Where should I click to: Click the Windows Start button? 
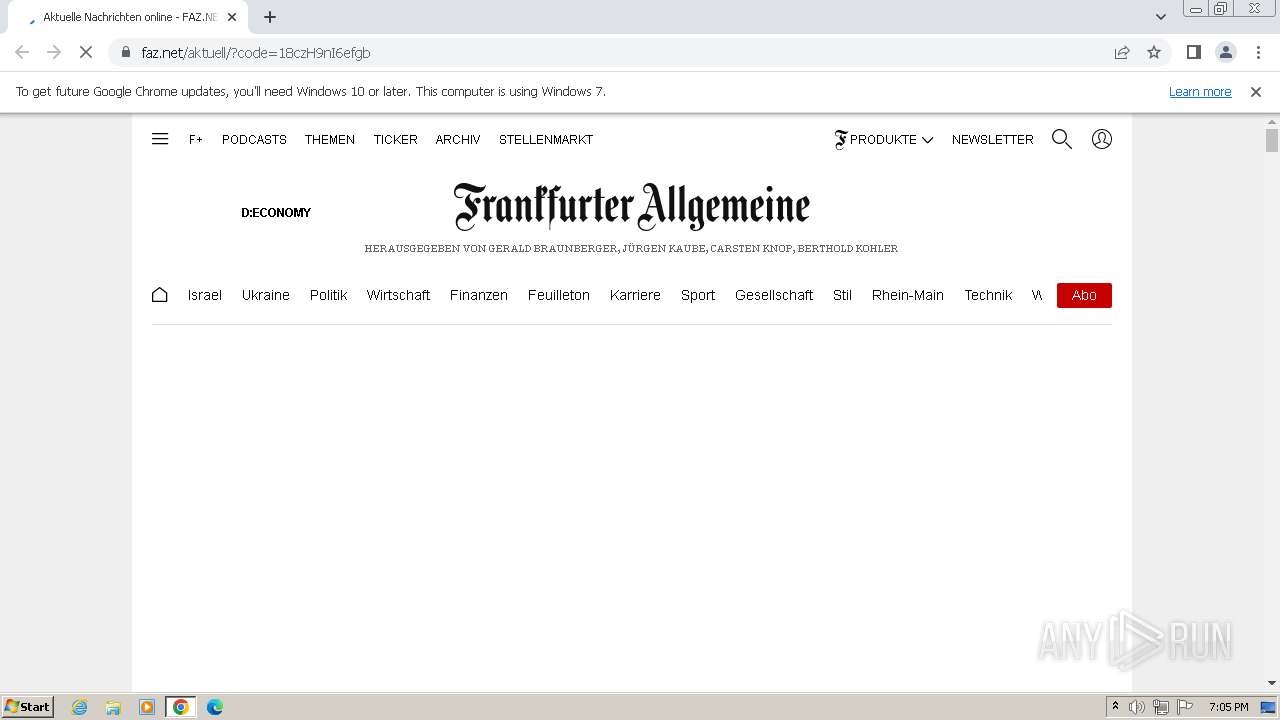point(28,707)
